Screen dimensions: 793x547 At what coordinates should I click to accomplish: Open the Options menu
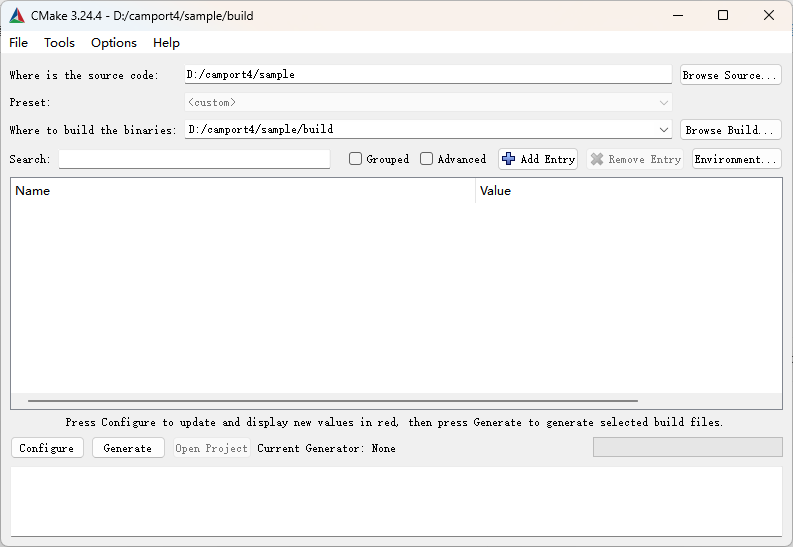click(114, 42)
